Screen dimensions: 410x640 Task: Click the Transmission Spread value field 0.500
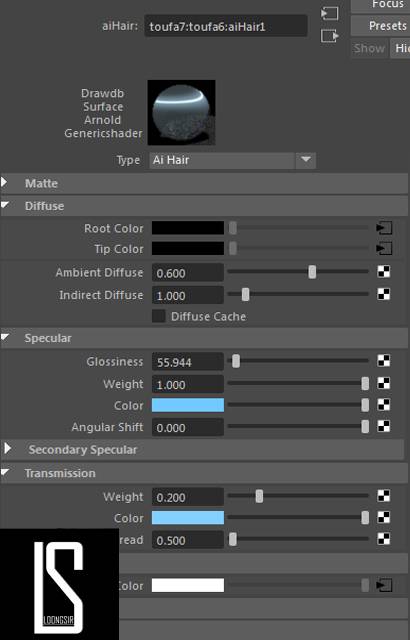pyautogui.click(x=188, y=540)
